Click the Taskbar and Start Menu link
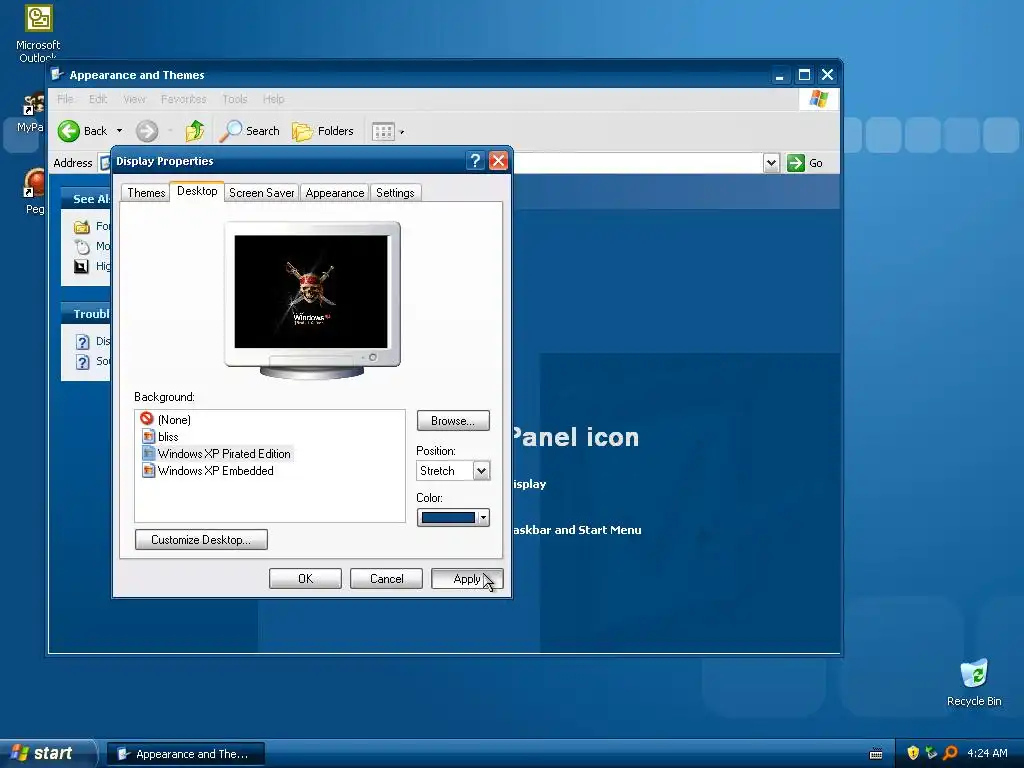Image resolution: width=1024 pixels, height=768 pixels. click(x=577, y=530)
